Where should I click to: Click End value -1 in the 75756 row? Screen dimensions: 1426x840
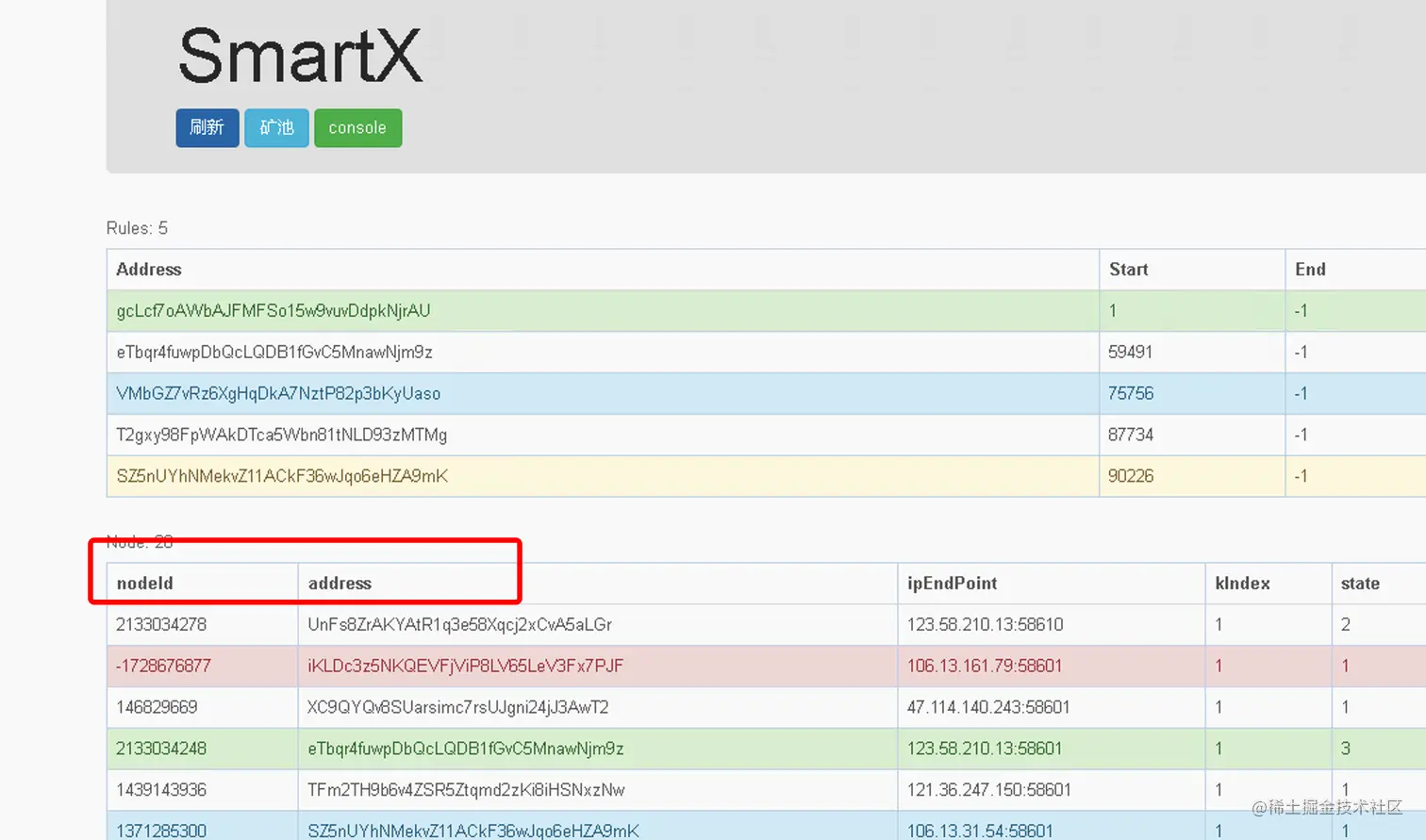pos(1301,394)
